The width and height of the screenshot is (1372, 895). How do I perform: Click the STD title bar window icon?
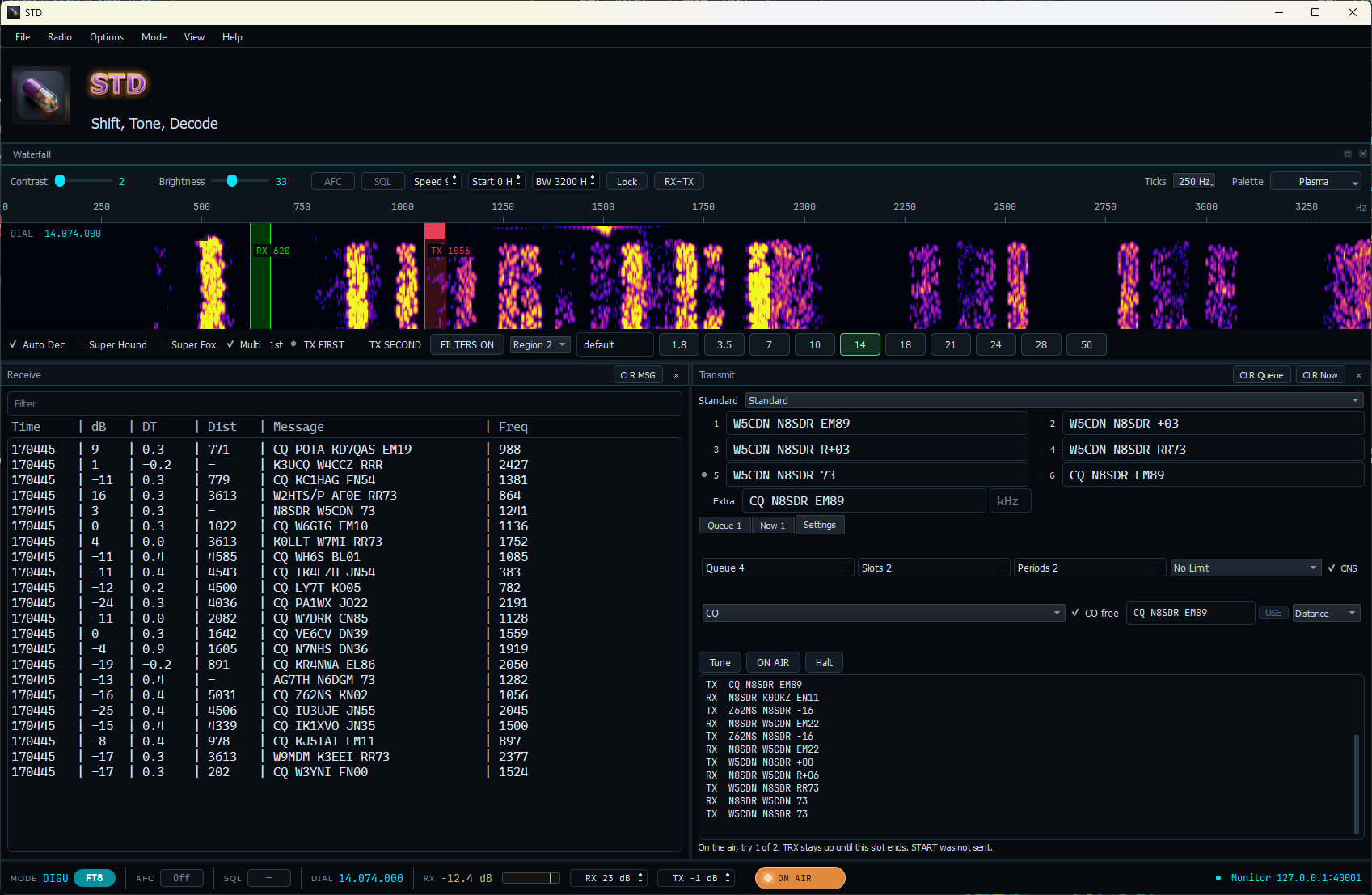click(14, 12)
